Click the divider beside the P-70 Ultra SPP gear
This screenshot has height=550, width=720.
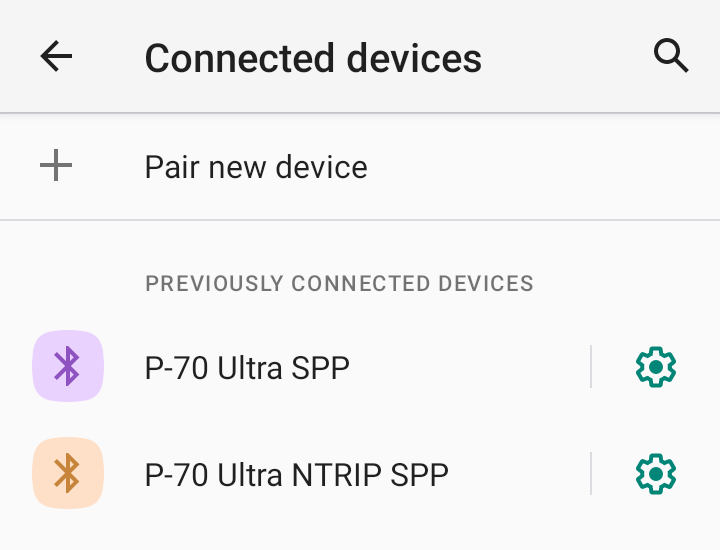pos(591,366)
